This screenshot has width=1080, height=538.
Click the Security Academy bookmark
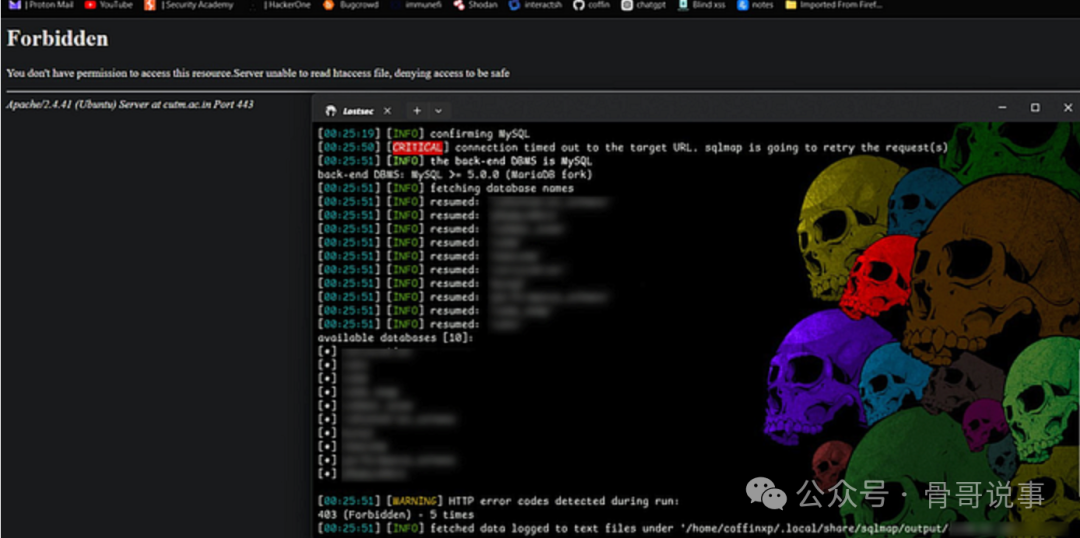tap(194, 5)
